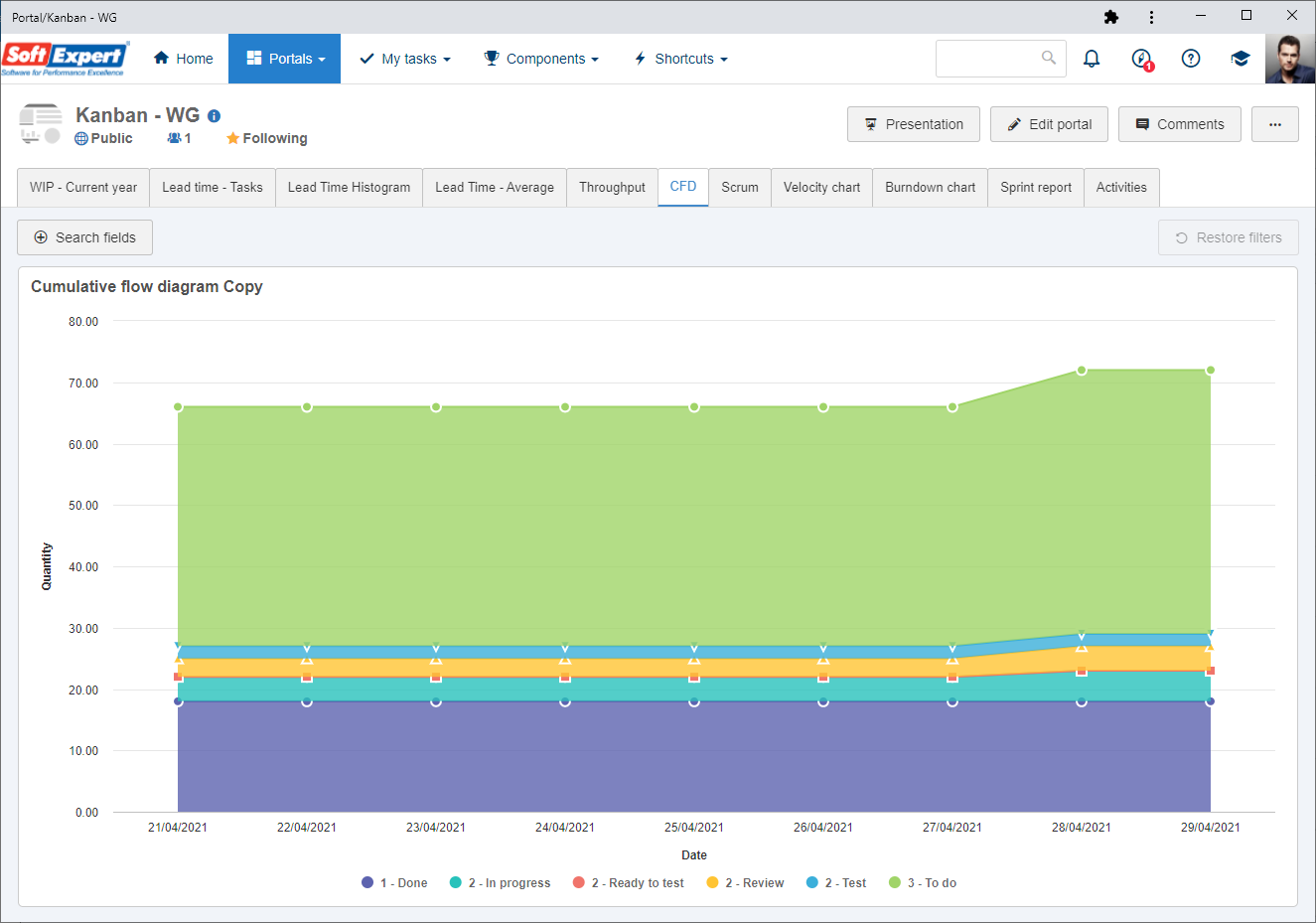Click the members count icon

pos(174,138)
